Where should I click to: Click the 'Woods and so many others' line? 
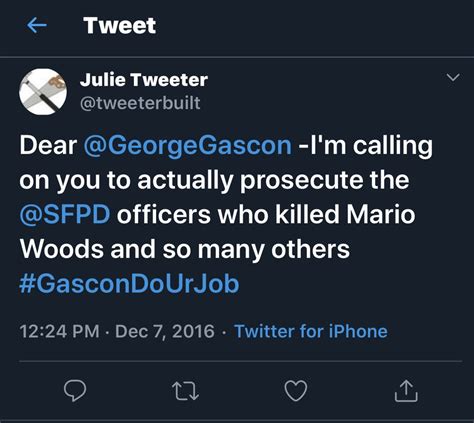185,249
